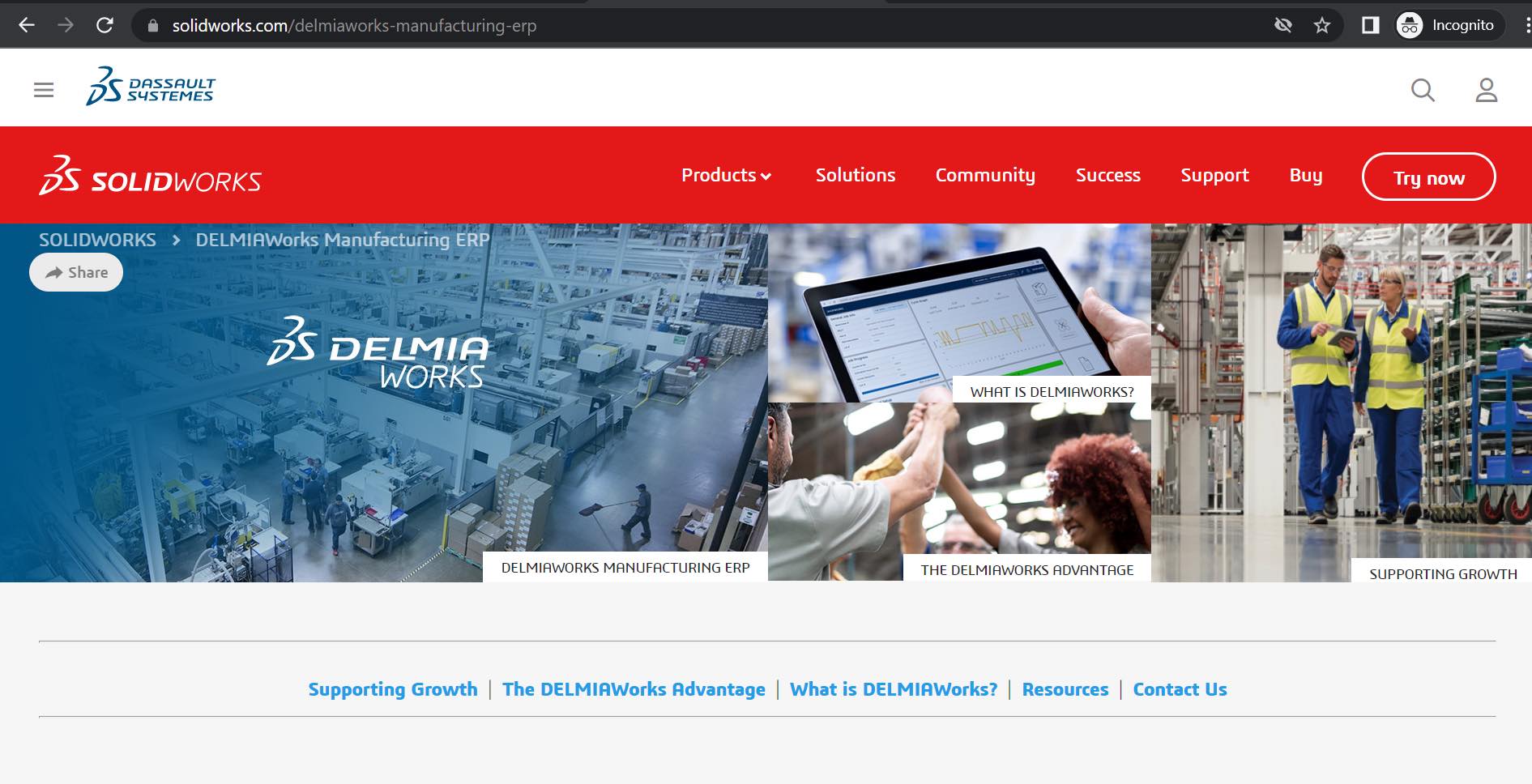Go back with the browser back arrow
The height and width of the screenshot is (784, 1532).
tap(27, 25)
